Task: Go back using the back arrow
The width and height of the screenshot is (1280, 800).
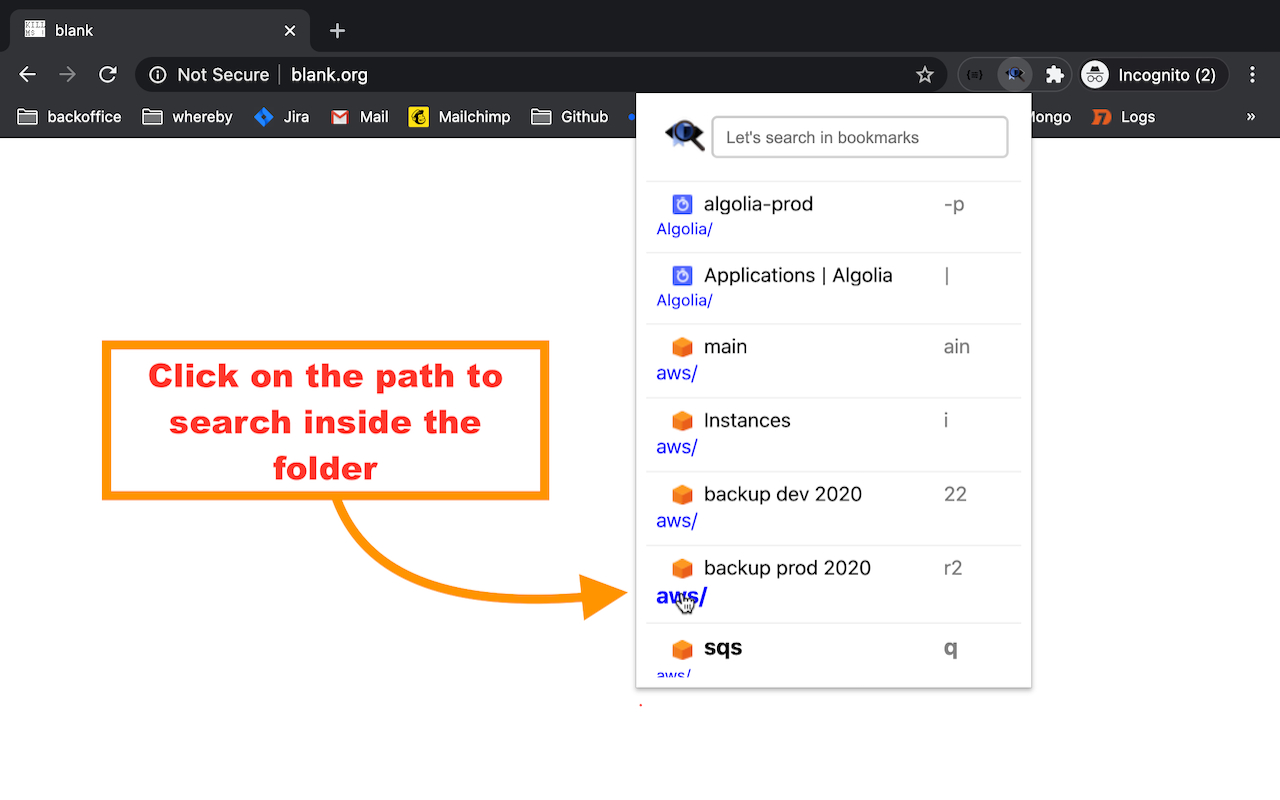Action: pos(28,74)
